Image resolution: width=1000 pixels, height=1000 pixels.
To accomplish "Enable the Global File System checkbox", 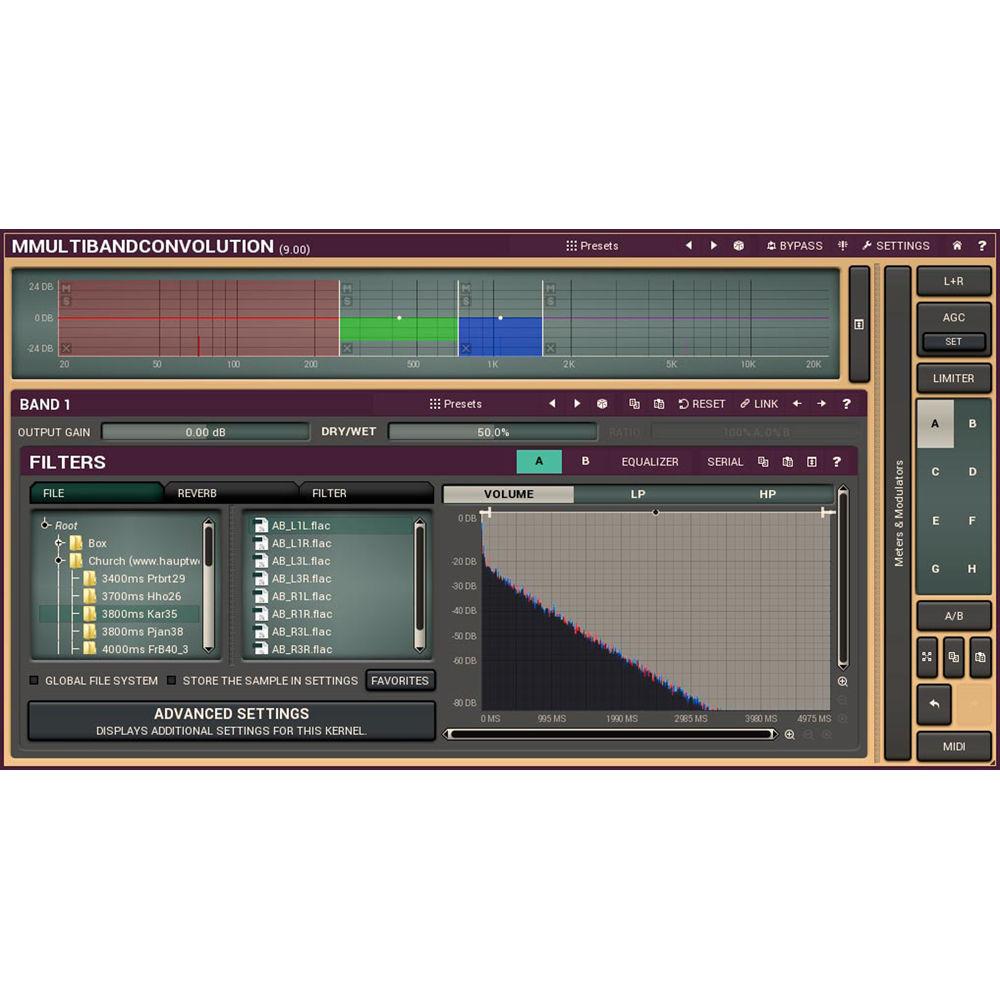I will click(34, 680).
